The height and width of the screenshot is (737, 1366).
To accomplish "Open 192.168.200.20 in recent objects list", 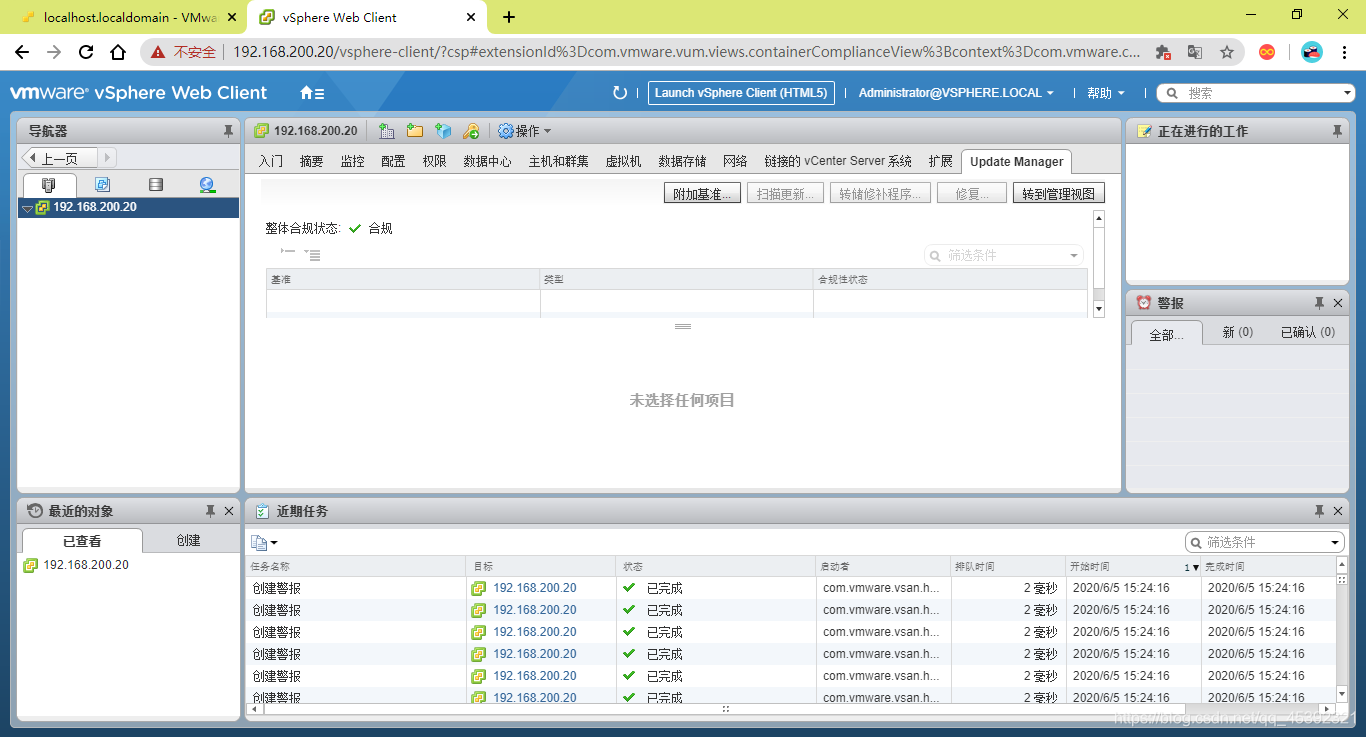I will (x=86, y=565).
